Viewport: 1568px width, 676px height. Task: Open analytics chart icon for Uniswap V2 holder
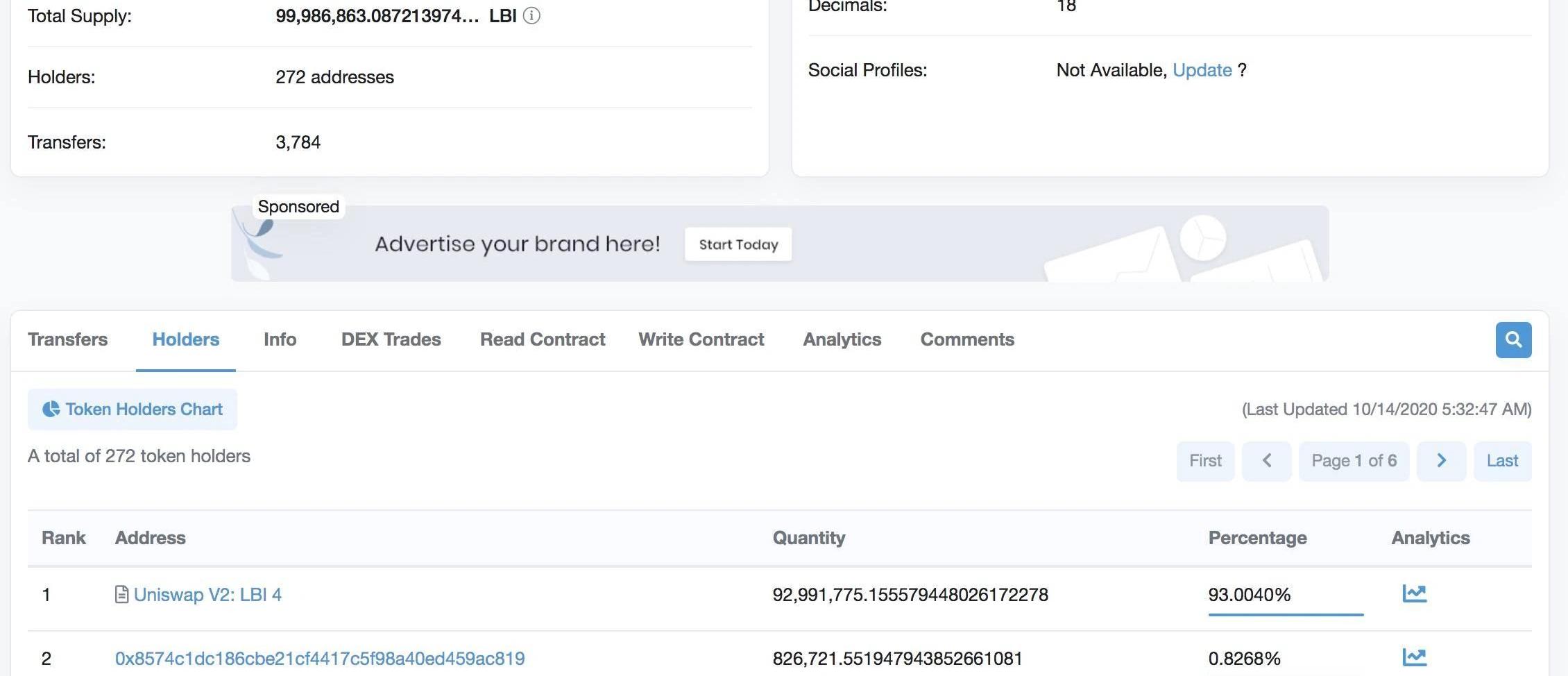pyautogui.click(x=1414, y=593)
